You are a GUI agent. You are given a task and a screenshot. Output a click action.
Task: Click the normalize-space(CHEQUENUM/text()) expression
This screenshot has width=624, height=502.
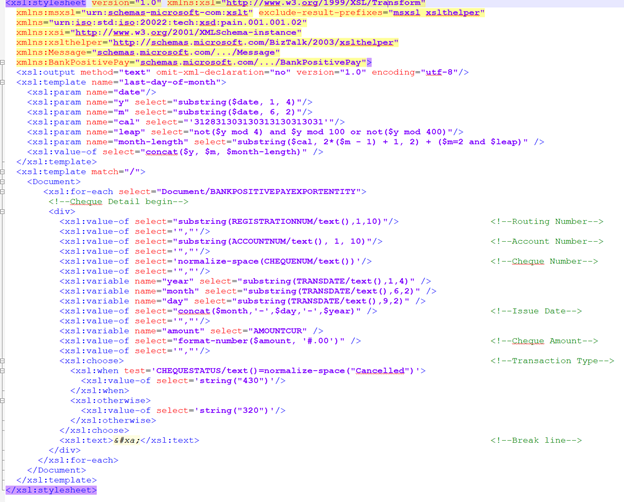pyautogui.click(x=266, y=262)
